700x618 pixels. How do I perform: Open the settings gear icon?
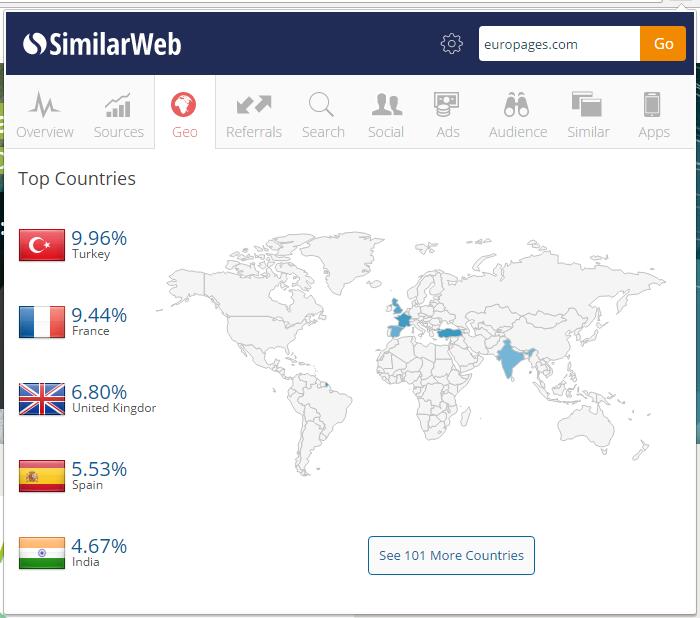[452, 44]
